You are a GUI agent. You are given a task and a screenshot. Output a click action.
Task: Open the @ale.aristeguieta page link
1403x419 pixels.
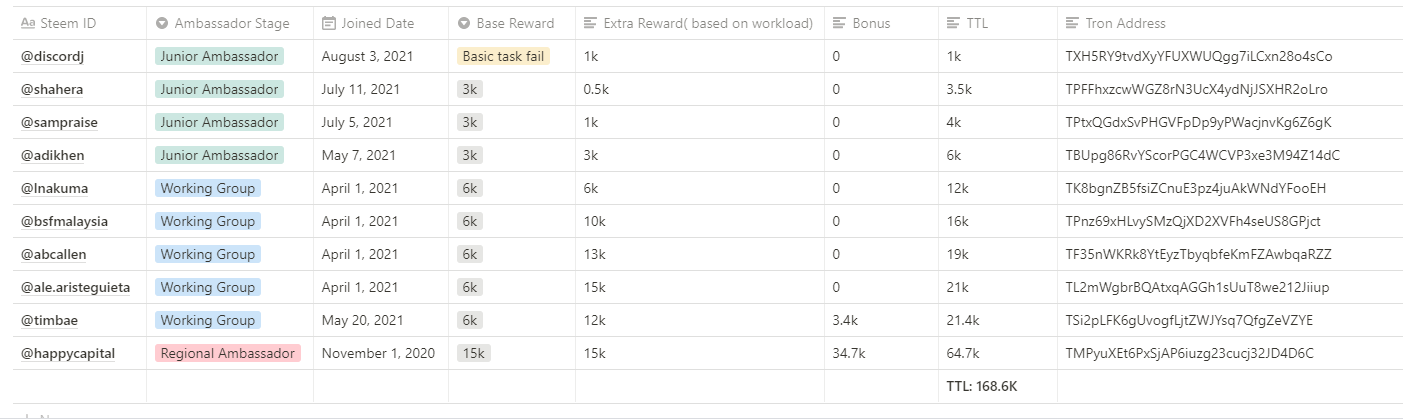pos(75,287)
